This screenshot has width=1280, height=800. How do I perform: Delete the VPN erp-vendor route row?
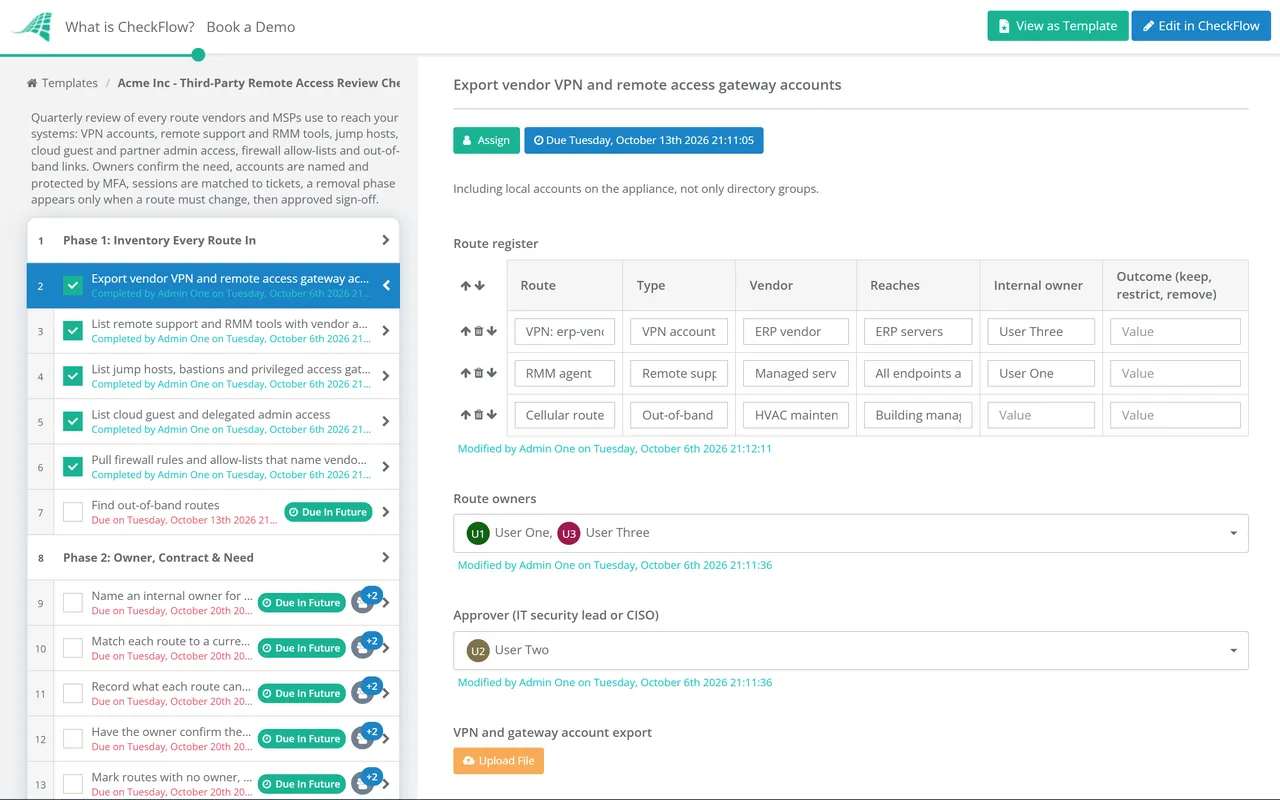[x=478, y=331]
